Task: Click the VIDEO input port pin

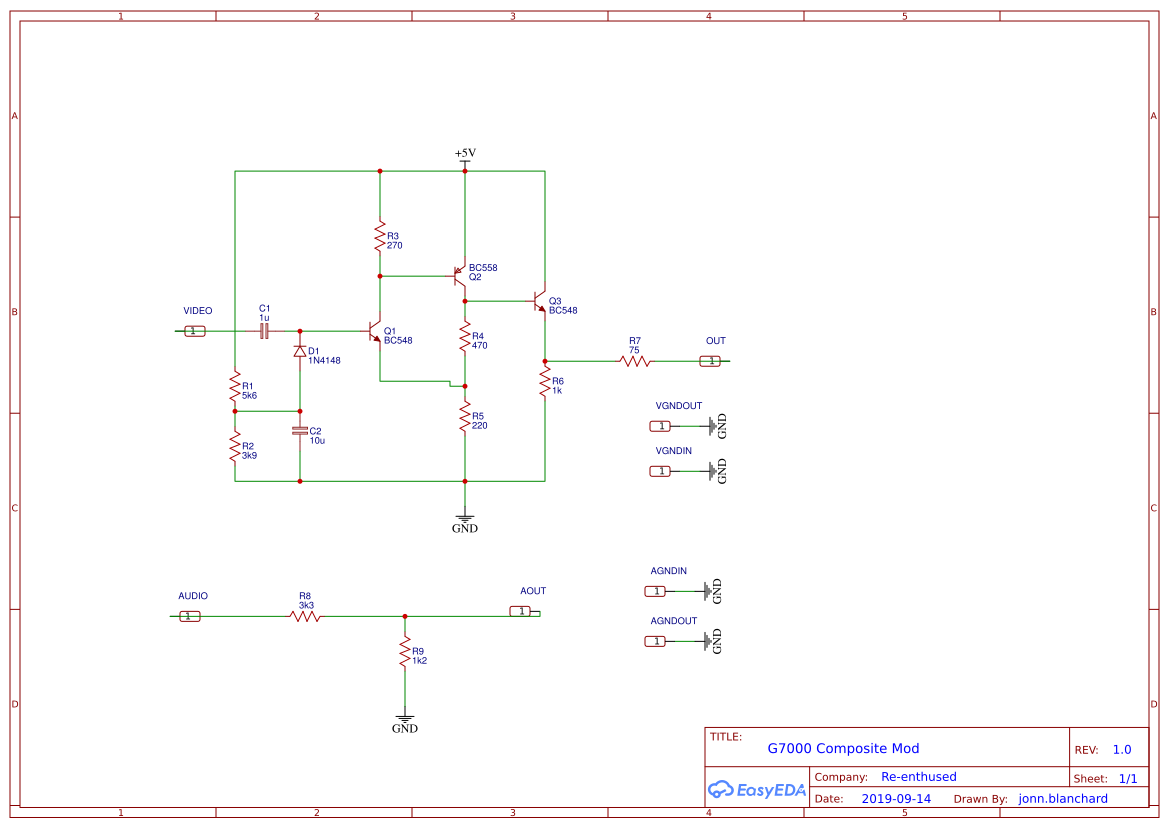Action: [195, 330]
